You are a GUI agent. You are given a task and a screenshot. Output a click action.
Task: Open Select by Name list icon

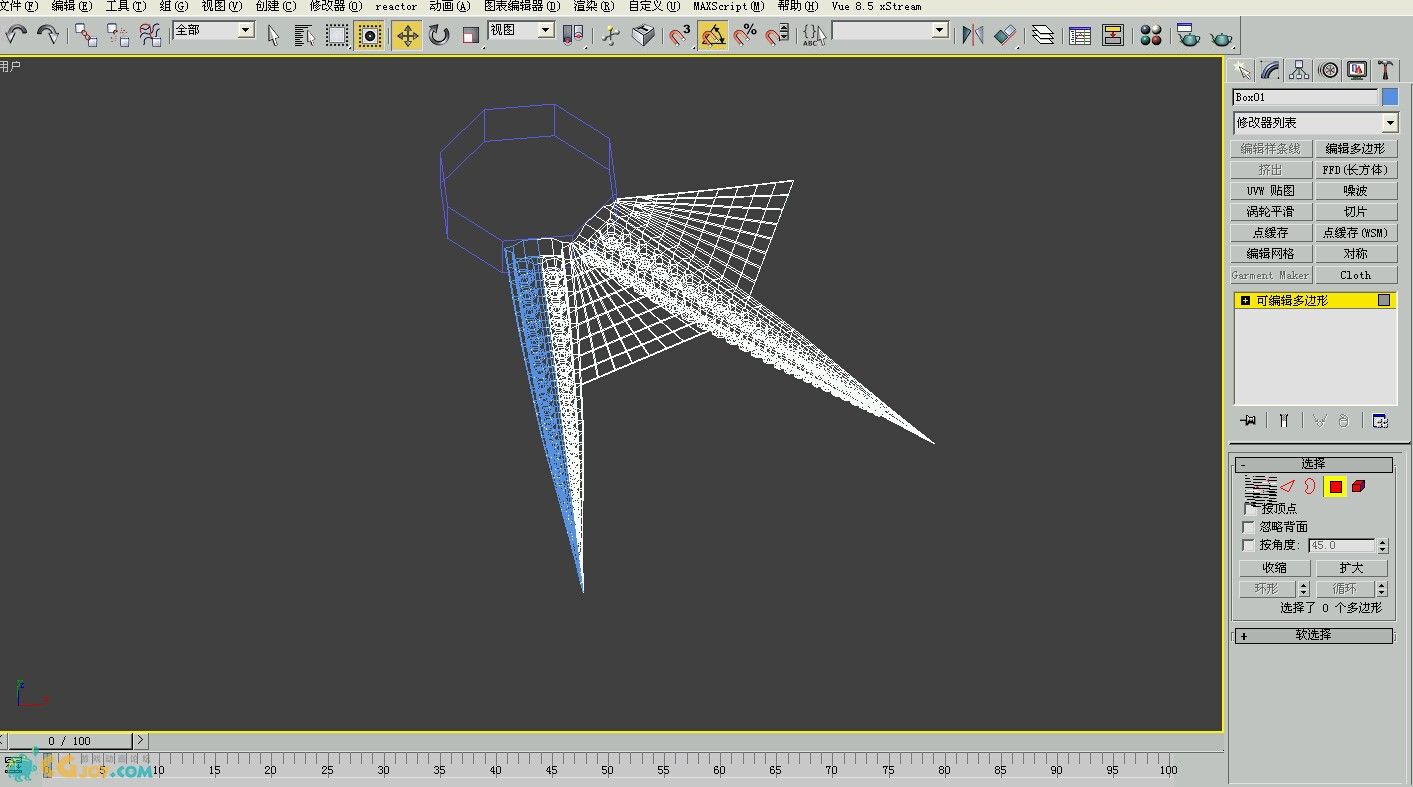click(x=305, y=35)
